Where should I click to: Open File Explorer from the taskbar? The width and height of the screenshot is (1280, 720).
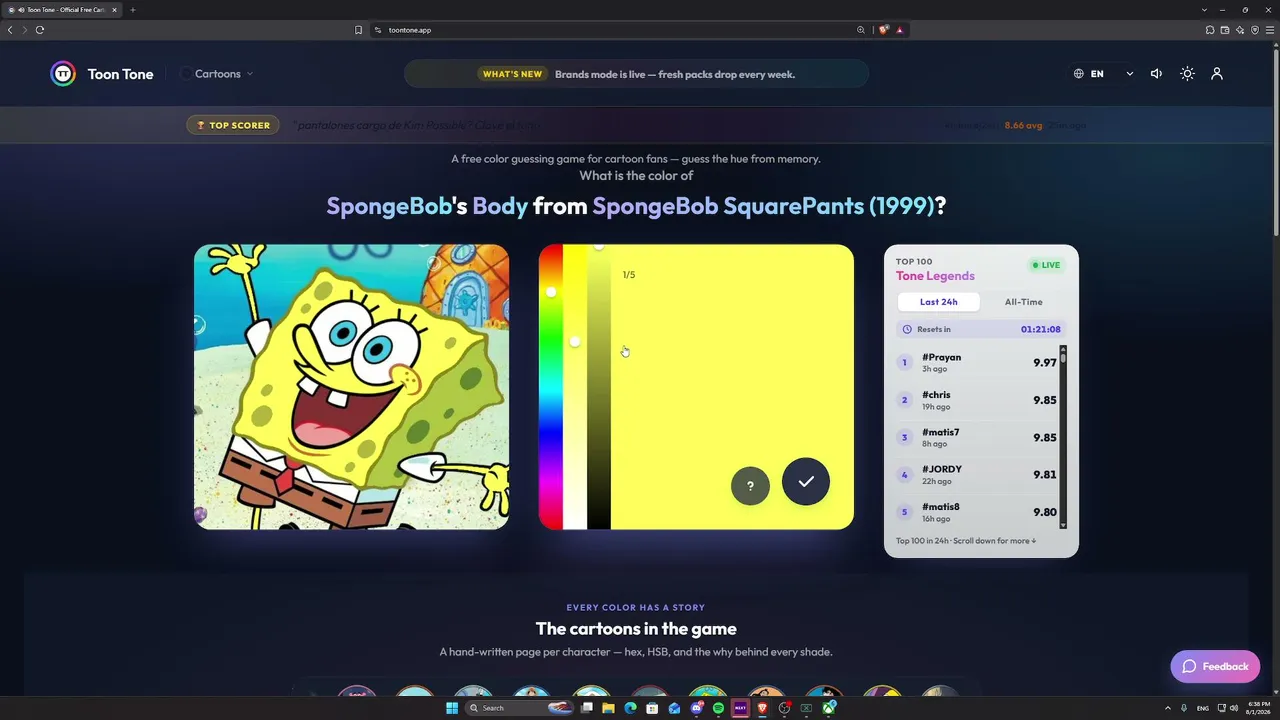coord(608,708)
